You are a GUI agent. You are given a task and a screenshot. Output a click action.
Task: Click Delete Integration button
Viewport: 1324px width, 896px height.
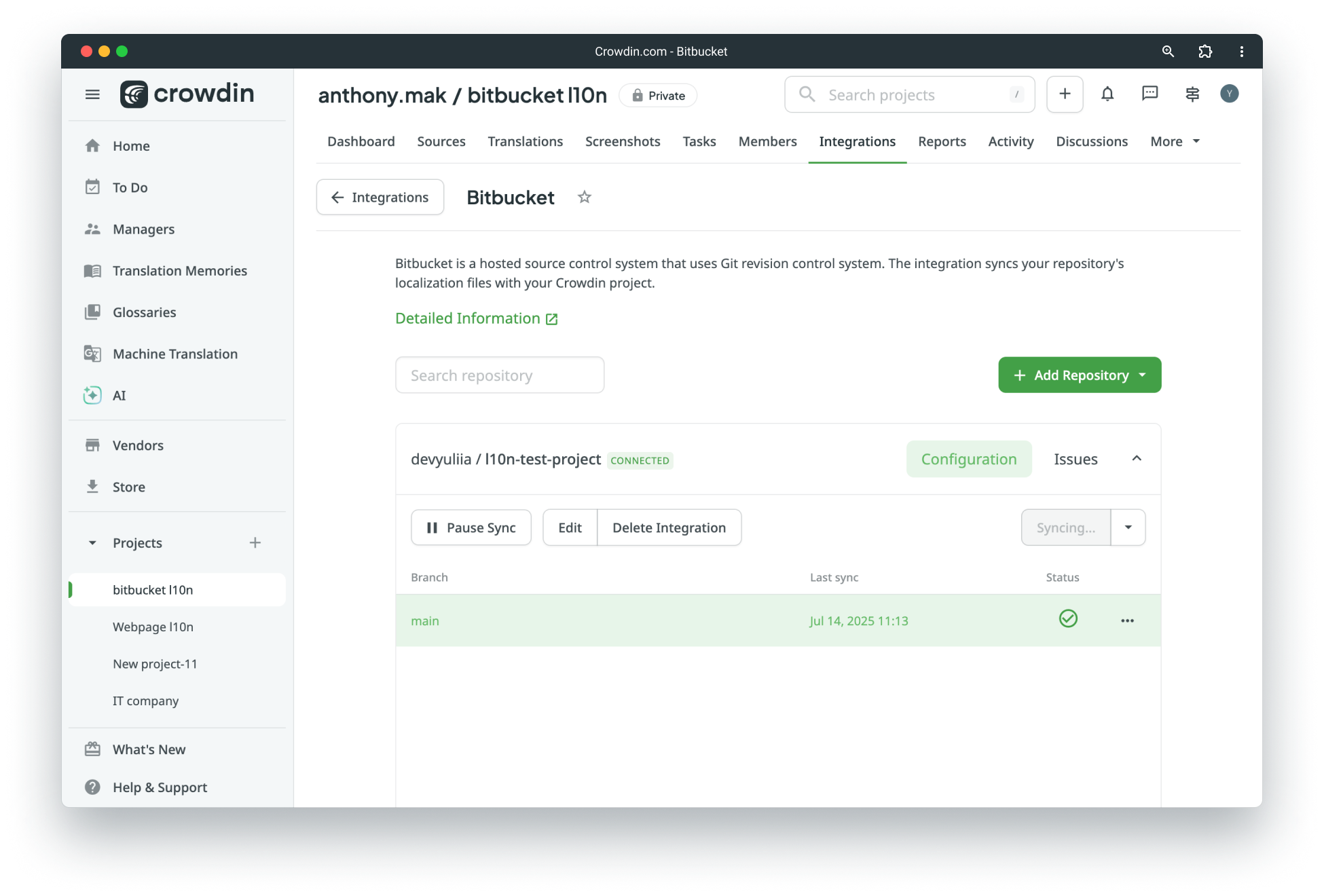669,527
